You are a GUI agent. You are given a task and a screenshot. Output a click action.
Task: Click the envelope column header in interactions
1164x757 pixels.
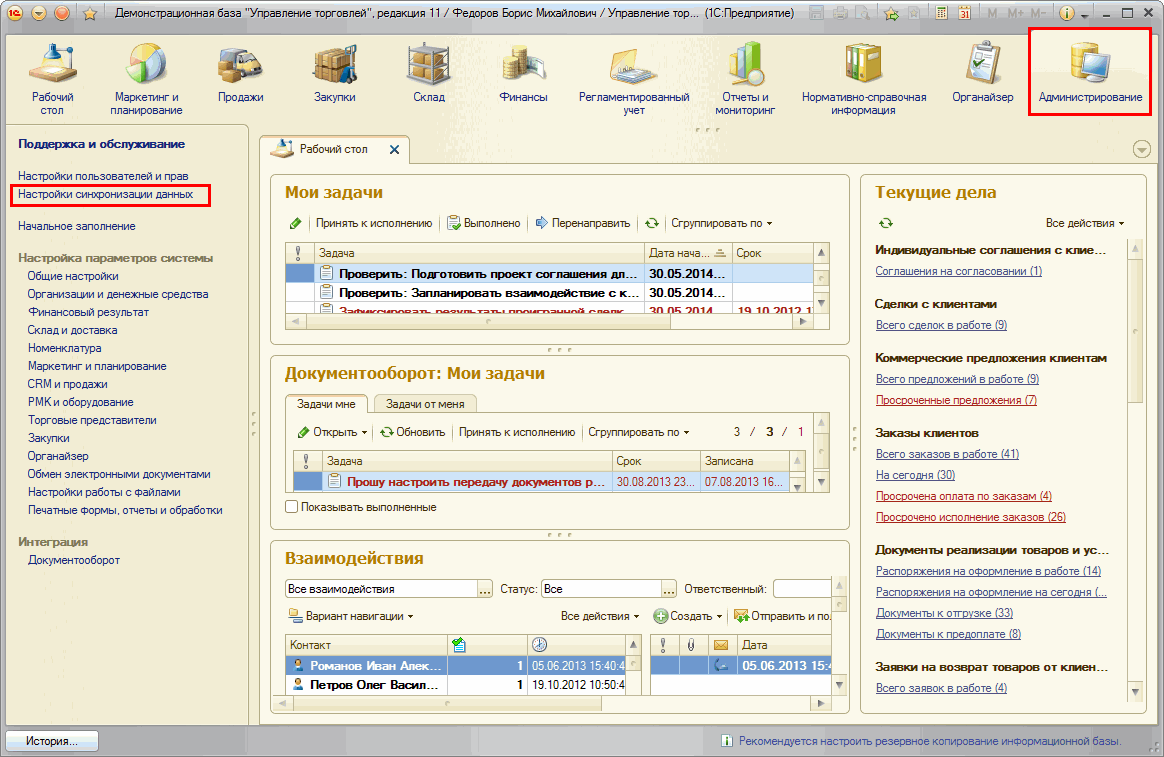(x=720, y=645)
